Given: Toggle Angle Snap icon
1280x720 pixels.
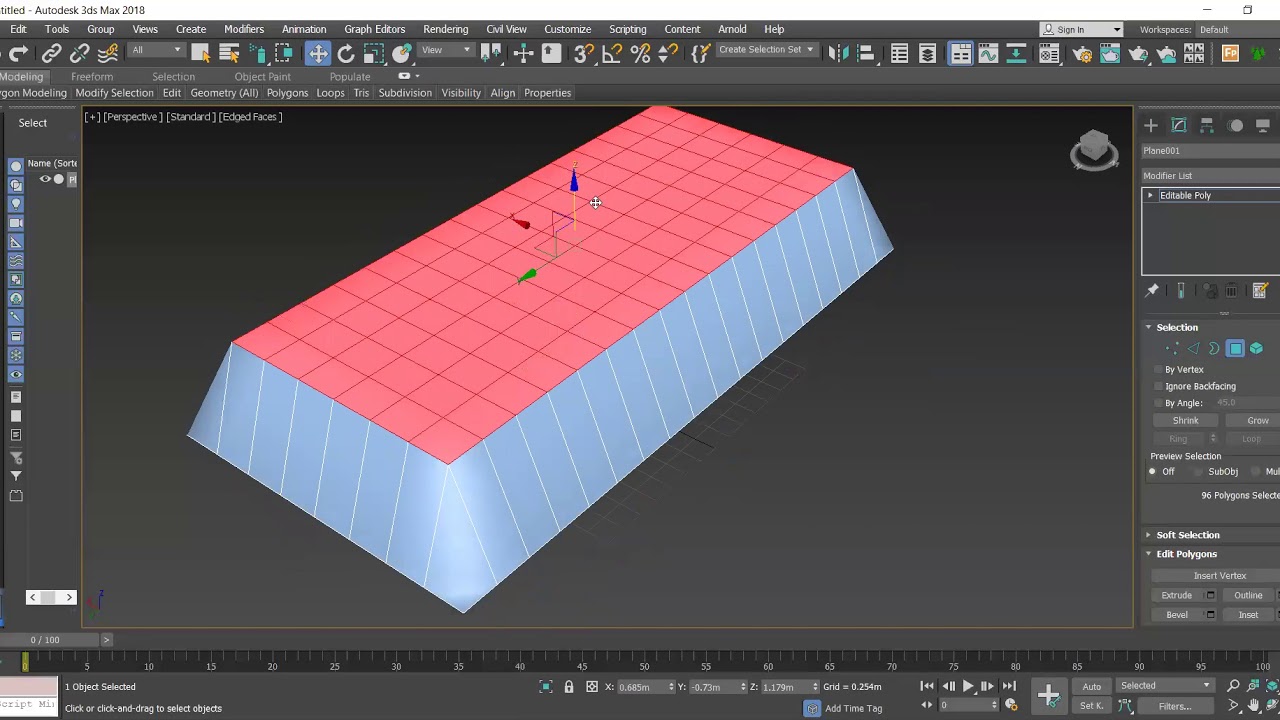Looking at the screenshot, I should [x=613, y=53].
